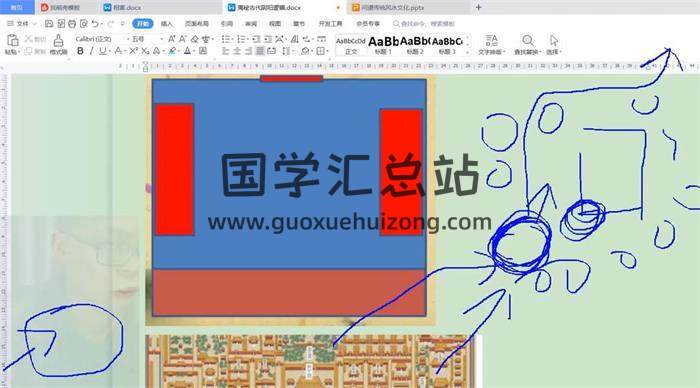Screen dimensions: 700x388
Task: Apply the Heading 2 style
Action: (x=415, y=45)
